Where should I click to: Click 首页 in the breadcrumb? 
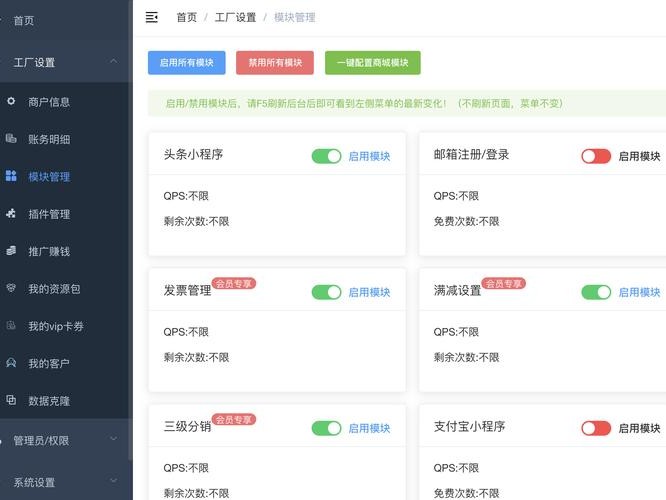coord(186,17)
